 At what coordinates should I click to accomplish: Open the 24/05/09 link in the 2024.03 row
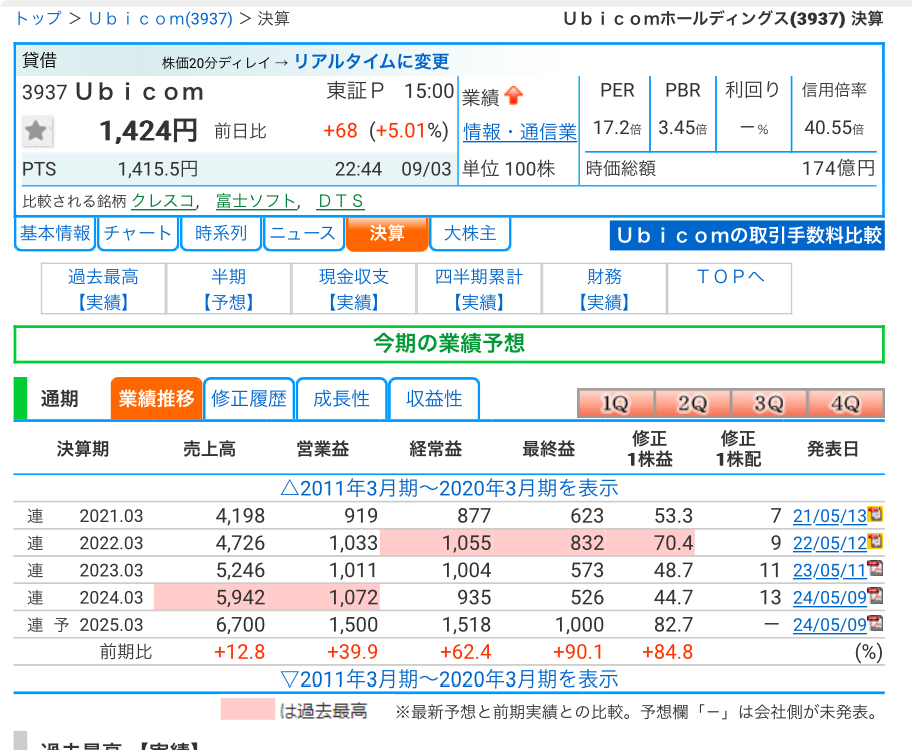[x=829, y=598]
